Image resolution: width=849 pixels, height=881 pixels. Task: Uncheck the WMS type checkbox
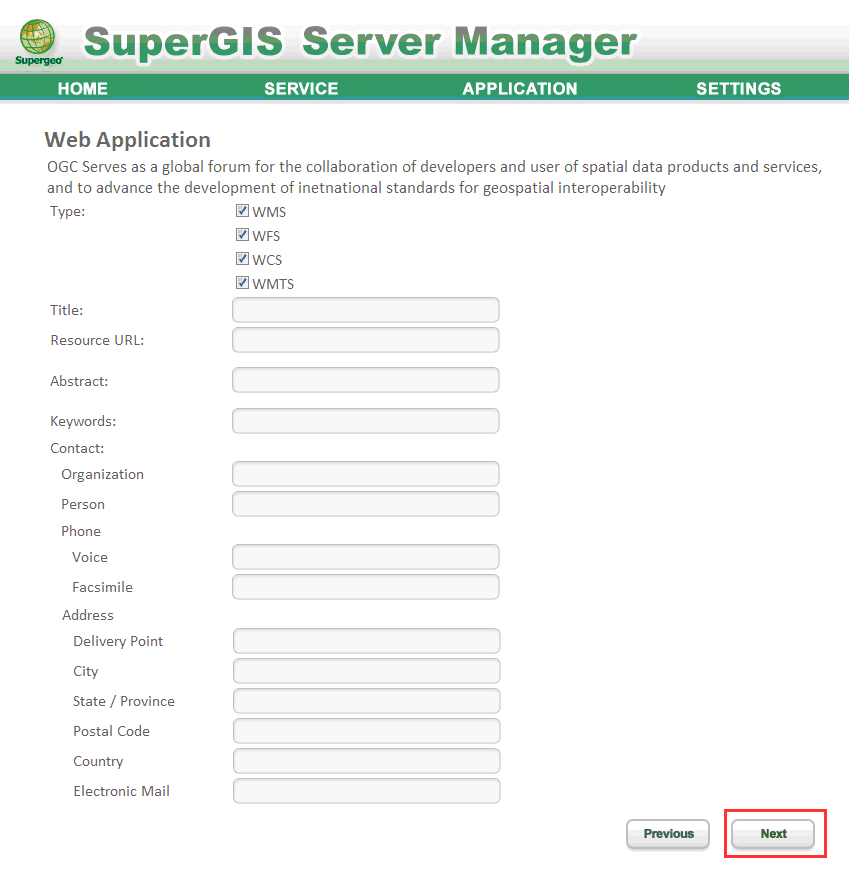(x=242, y=211)
